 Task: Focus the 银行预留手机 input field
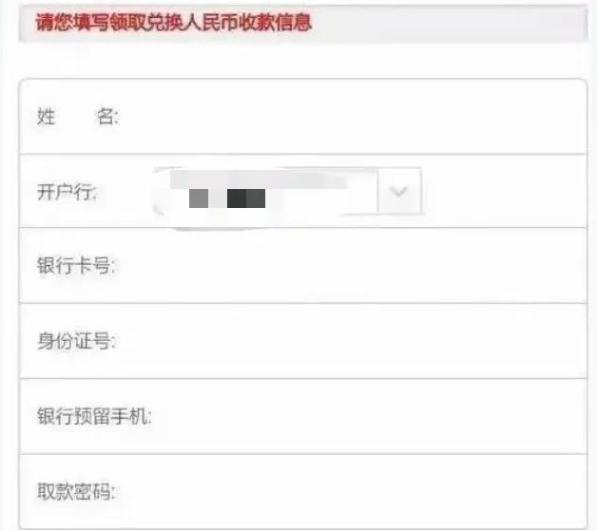[367, 416]
